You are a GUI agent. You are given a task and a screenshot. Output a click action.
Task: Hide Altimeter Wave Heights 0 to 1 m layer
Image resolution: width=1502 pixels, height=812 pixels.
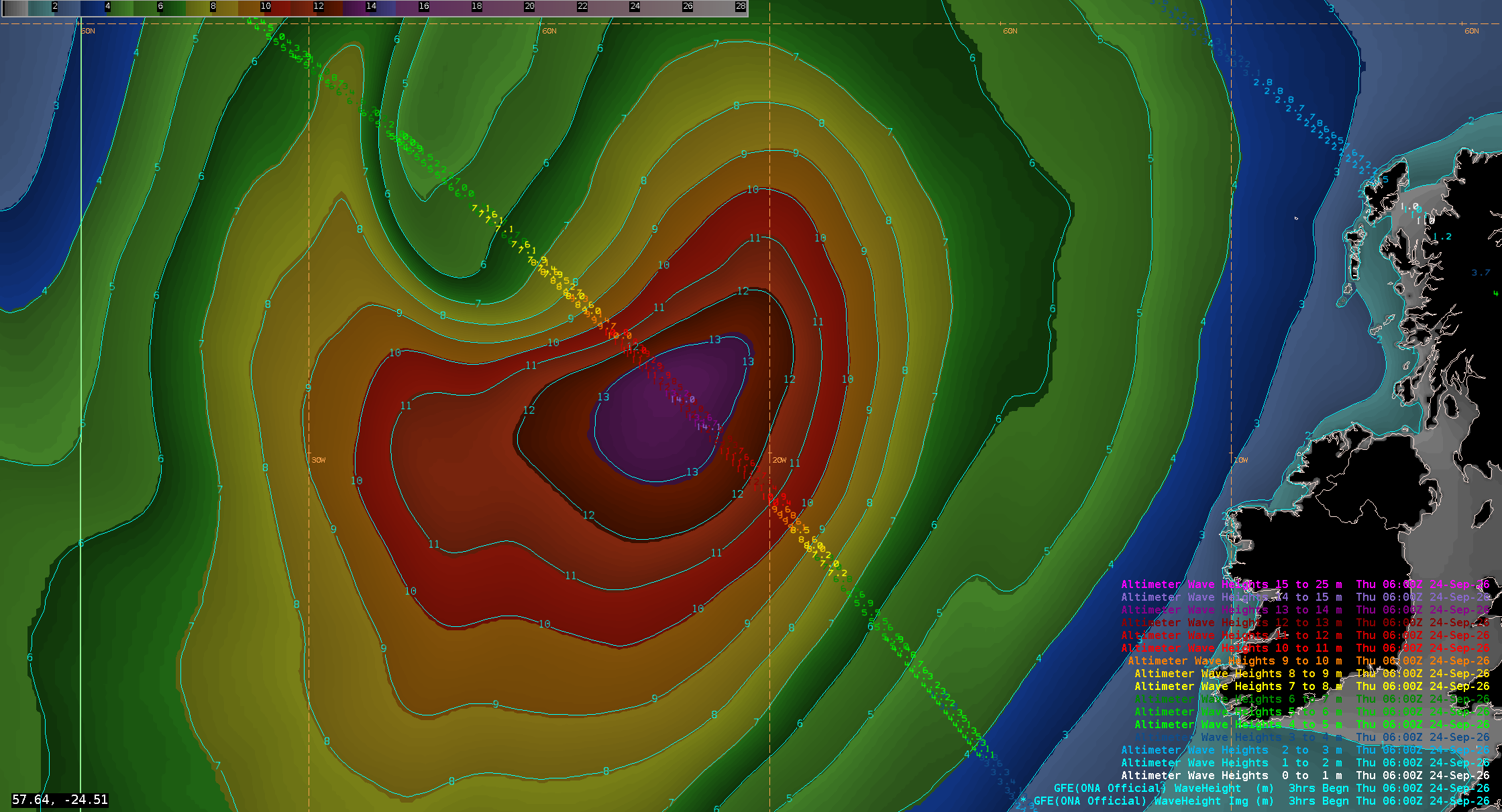(1305, 775)
